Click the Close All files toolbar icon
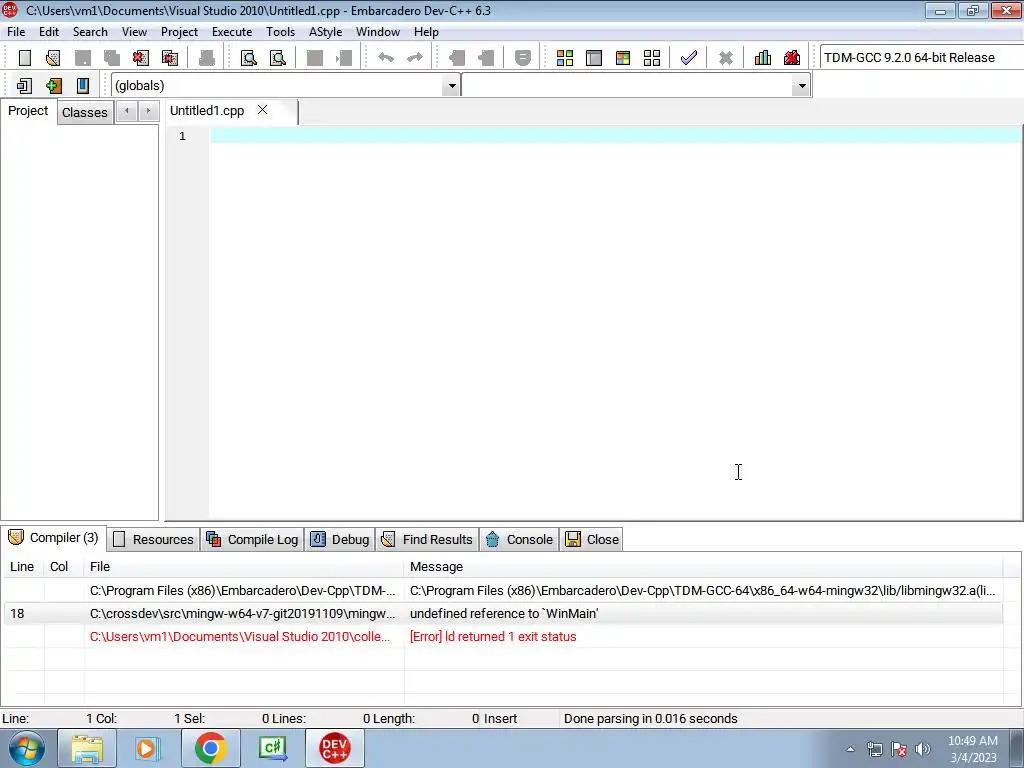Screen dimensions: 1024x768 (x=170, y=57)
